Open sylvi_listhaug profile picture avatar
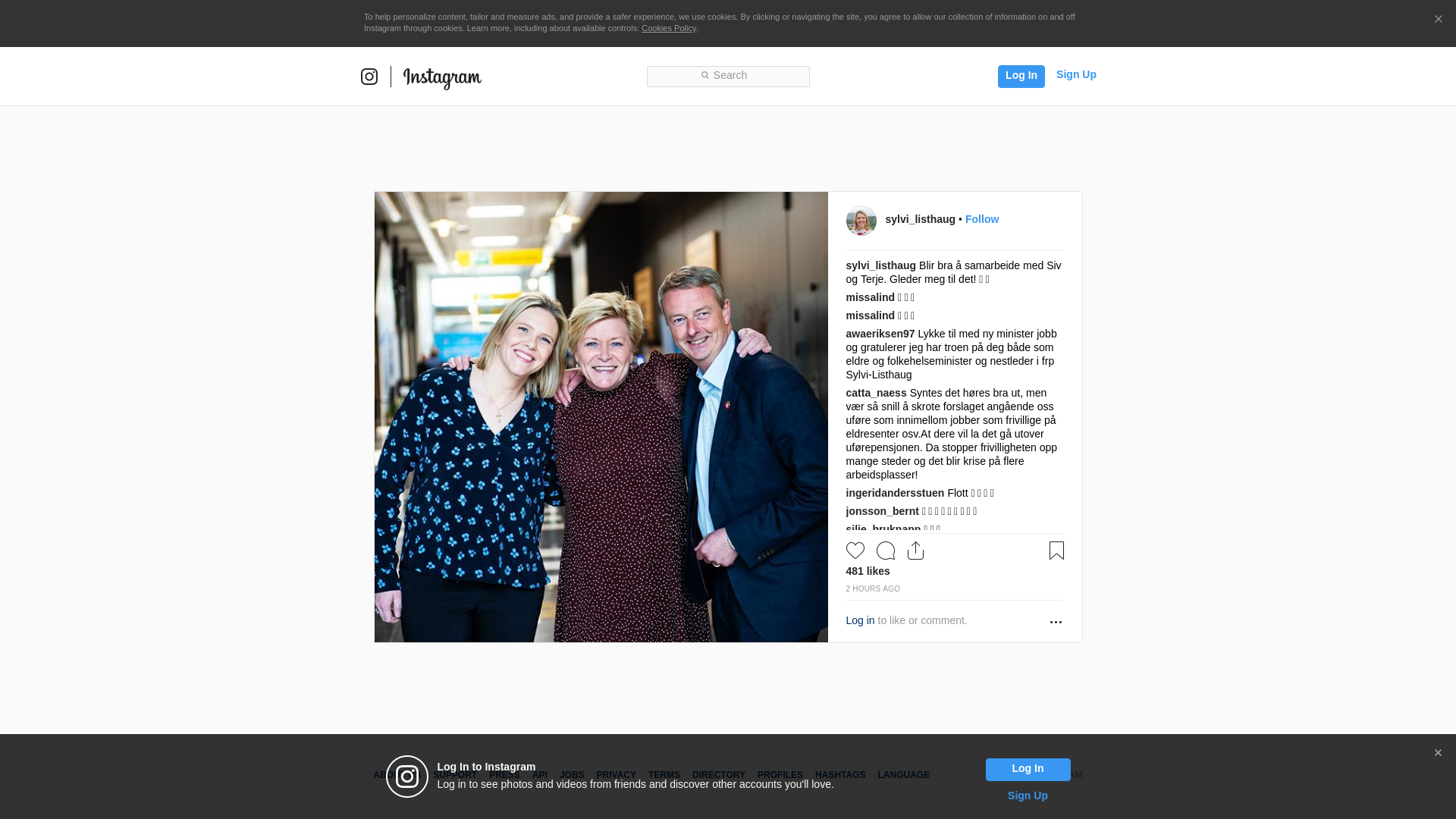Viewport: 1456px width, 819px height. [861, 221]
